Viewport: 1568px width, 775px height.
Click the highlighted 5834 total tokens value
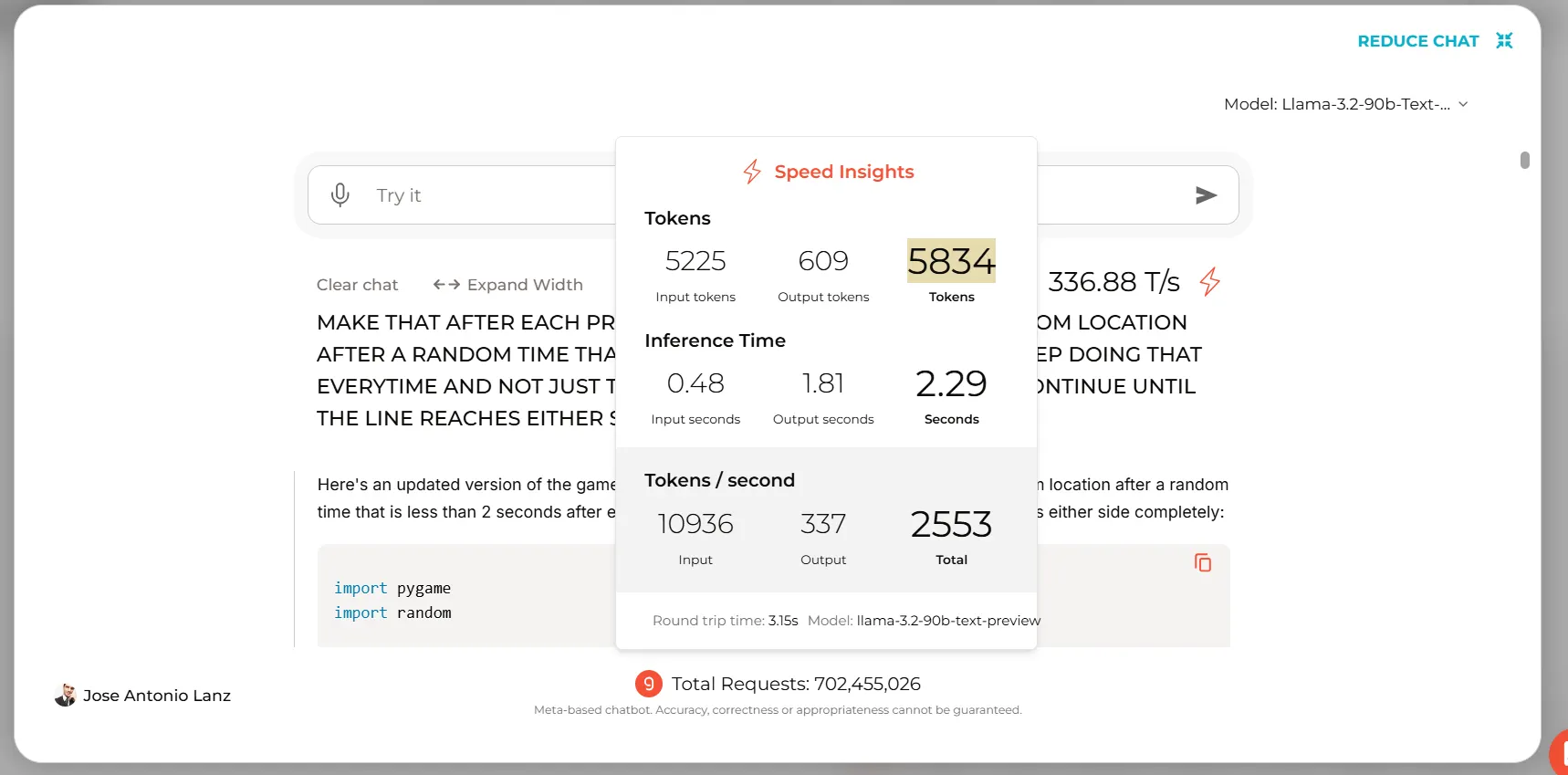(x=951, y=262)
